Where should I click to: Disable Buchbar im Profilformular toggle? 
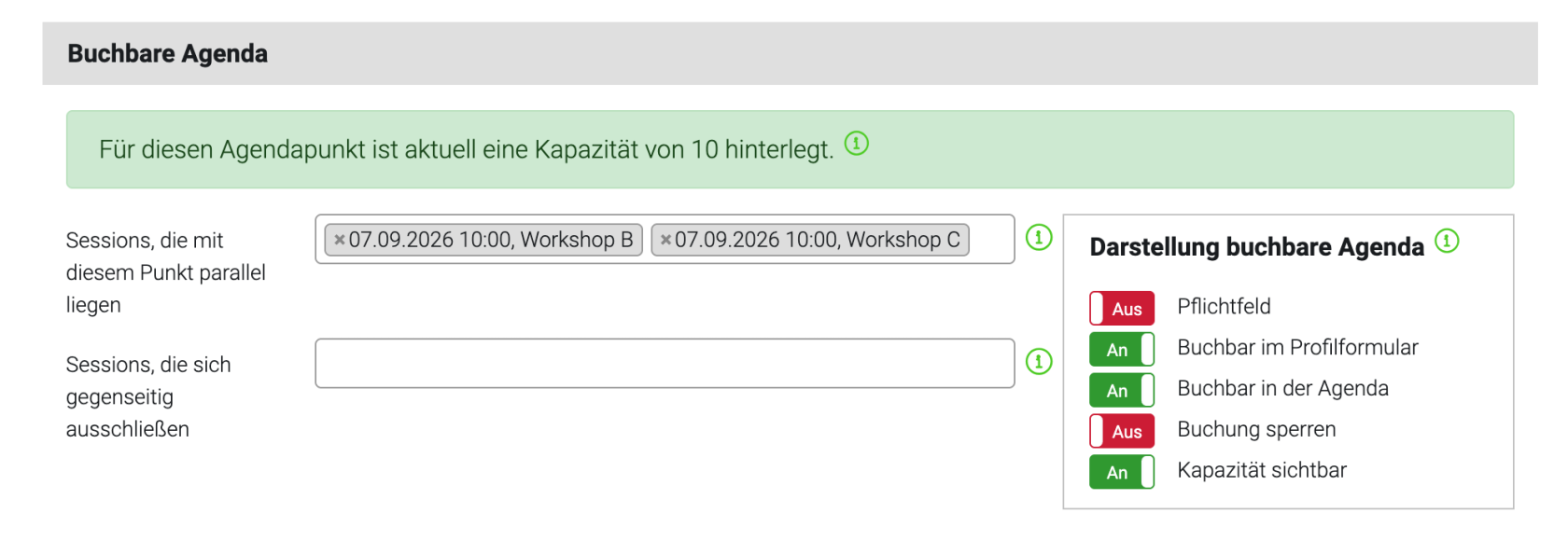(x=1122, y=349)
